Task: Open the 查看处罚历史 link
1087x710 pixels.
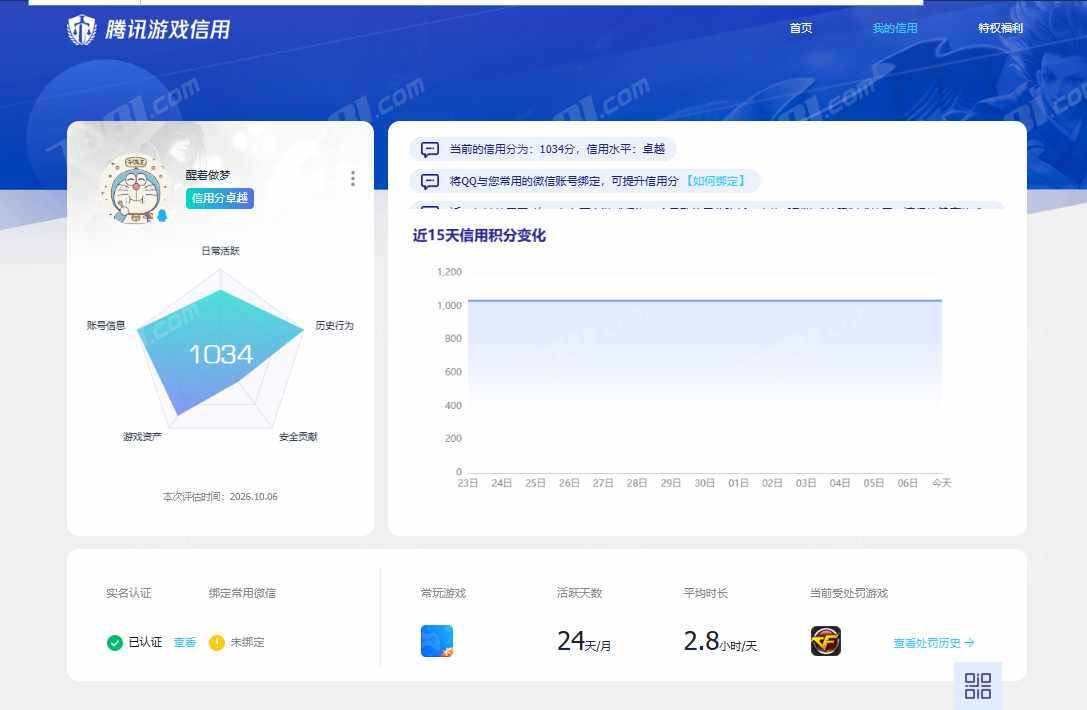Action: [x=934, y=643]
